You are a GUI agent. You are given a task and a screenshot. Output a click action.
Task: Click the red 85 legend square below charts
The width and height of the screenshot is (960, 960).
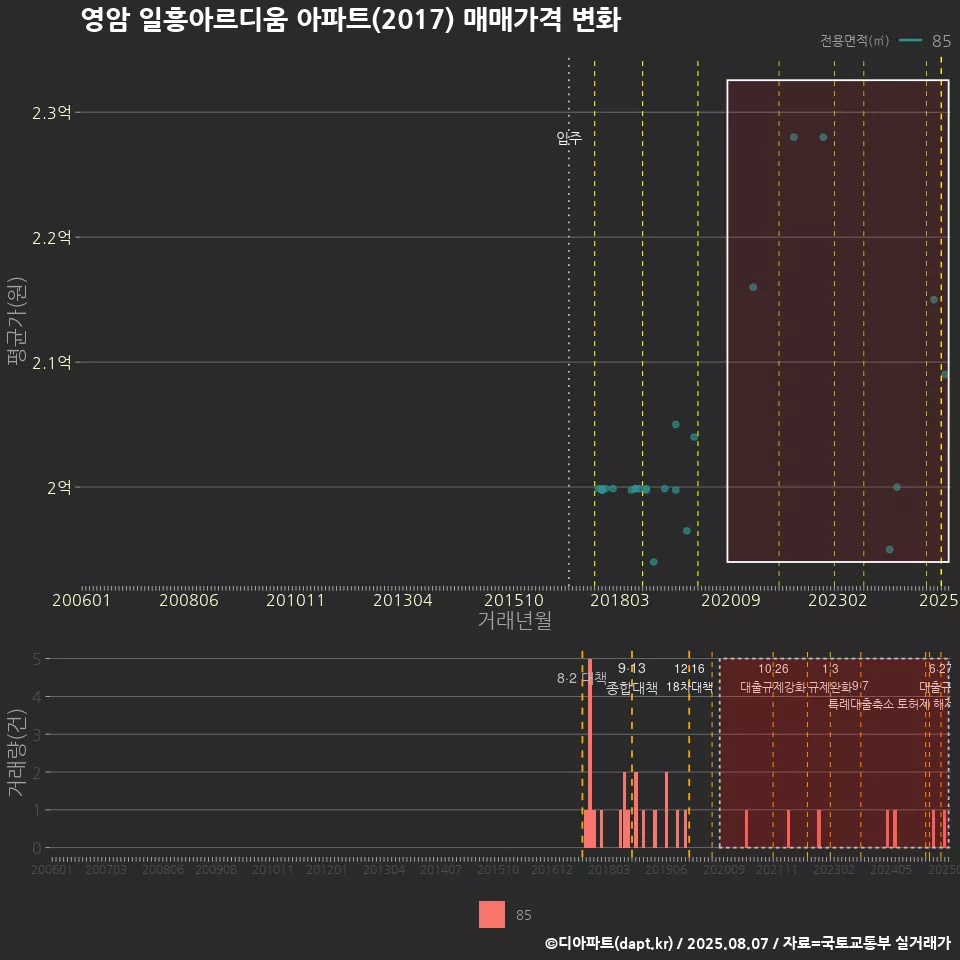click(492, 914)
